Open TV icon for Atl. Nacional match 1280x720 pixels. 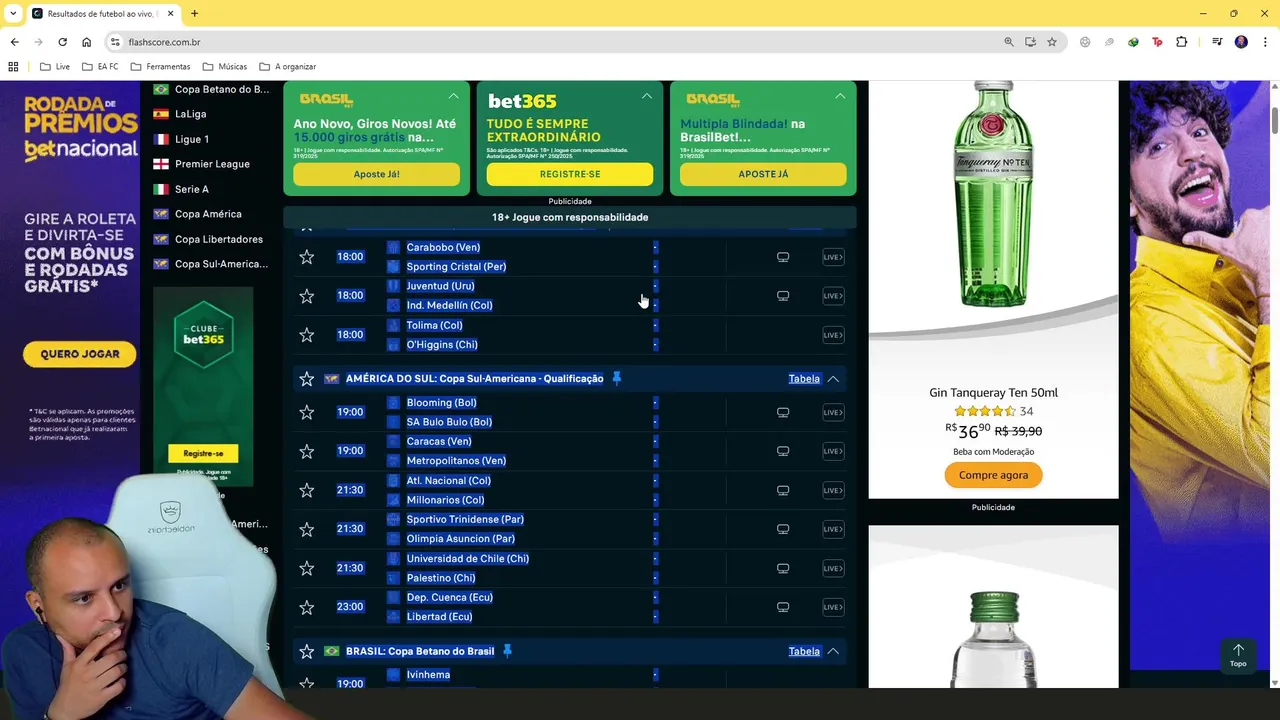point(783,490)
